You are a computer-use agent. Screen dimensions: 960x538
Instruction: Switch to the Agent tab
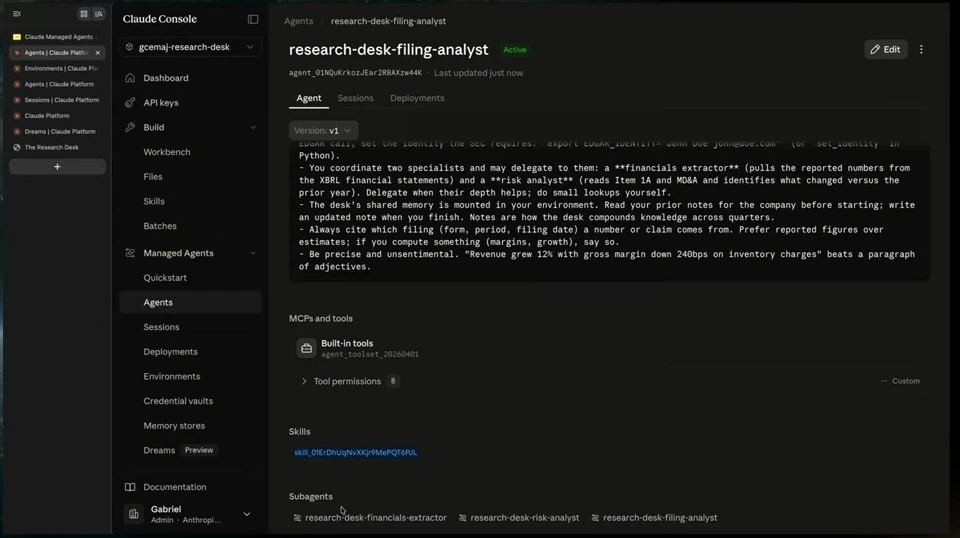[x=309, y=98]
